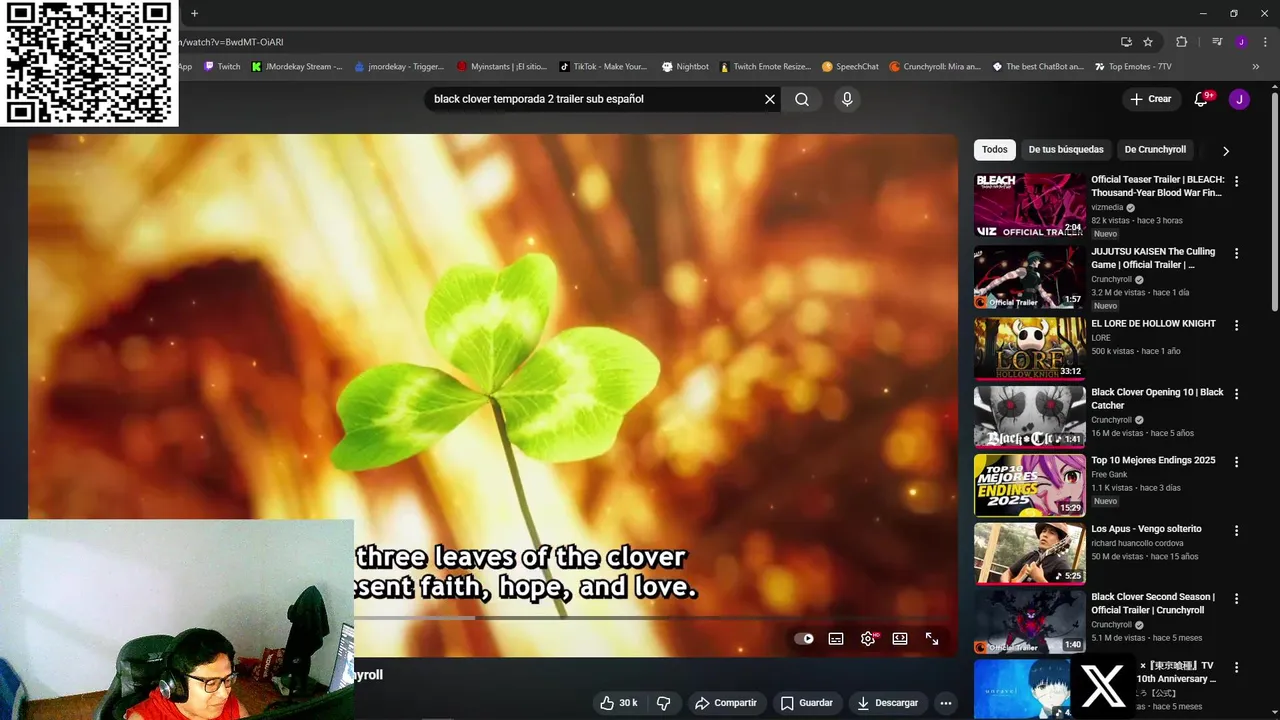The image size is (1280, 720).
Task: Click the install app icon in address bar
Action: tap(1126, 42)
